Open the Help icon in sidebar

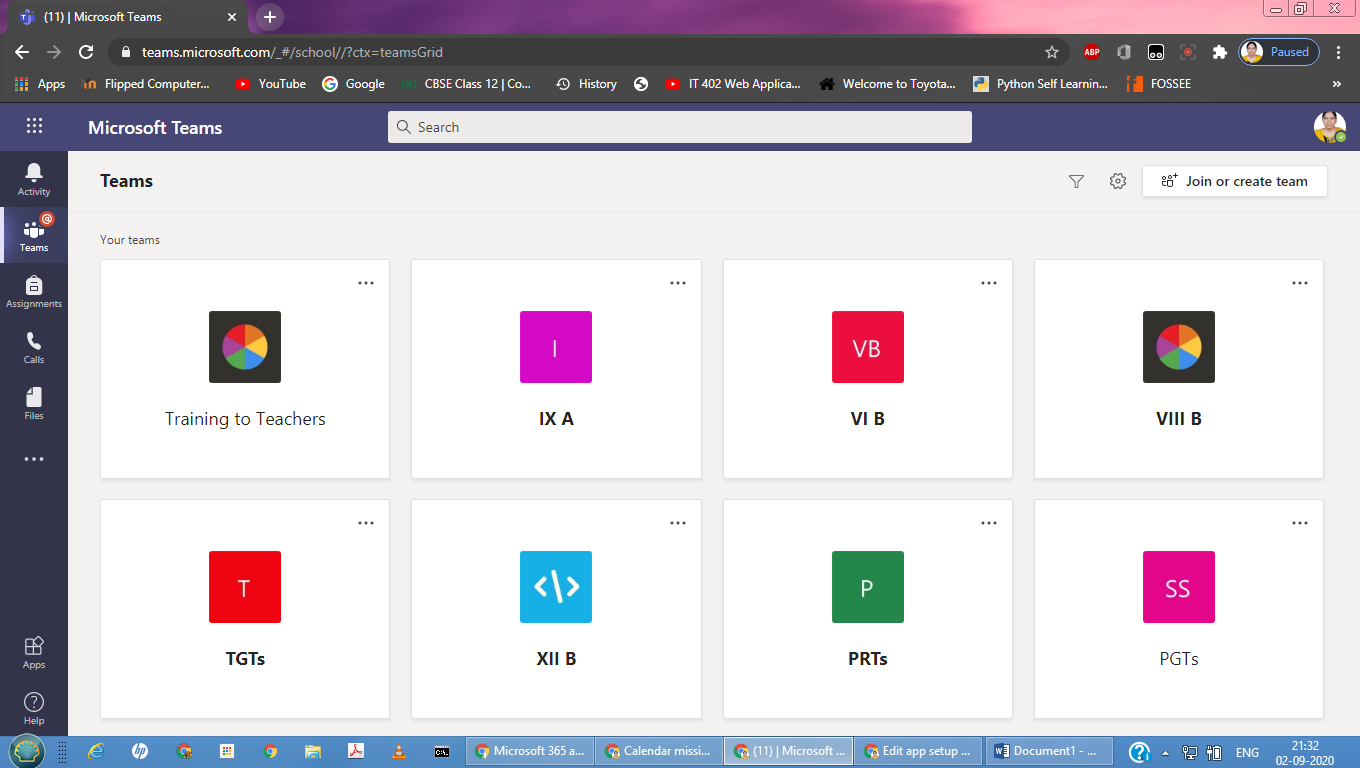click(x=34, y=708)
